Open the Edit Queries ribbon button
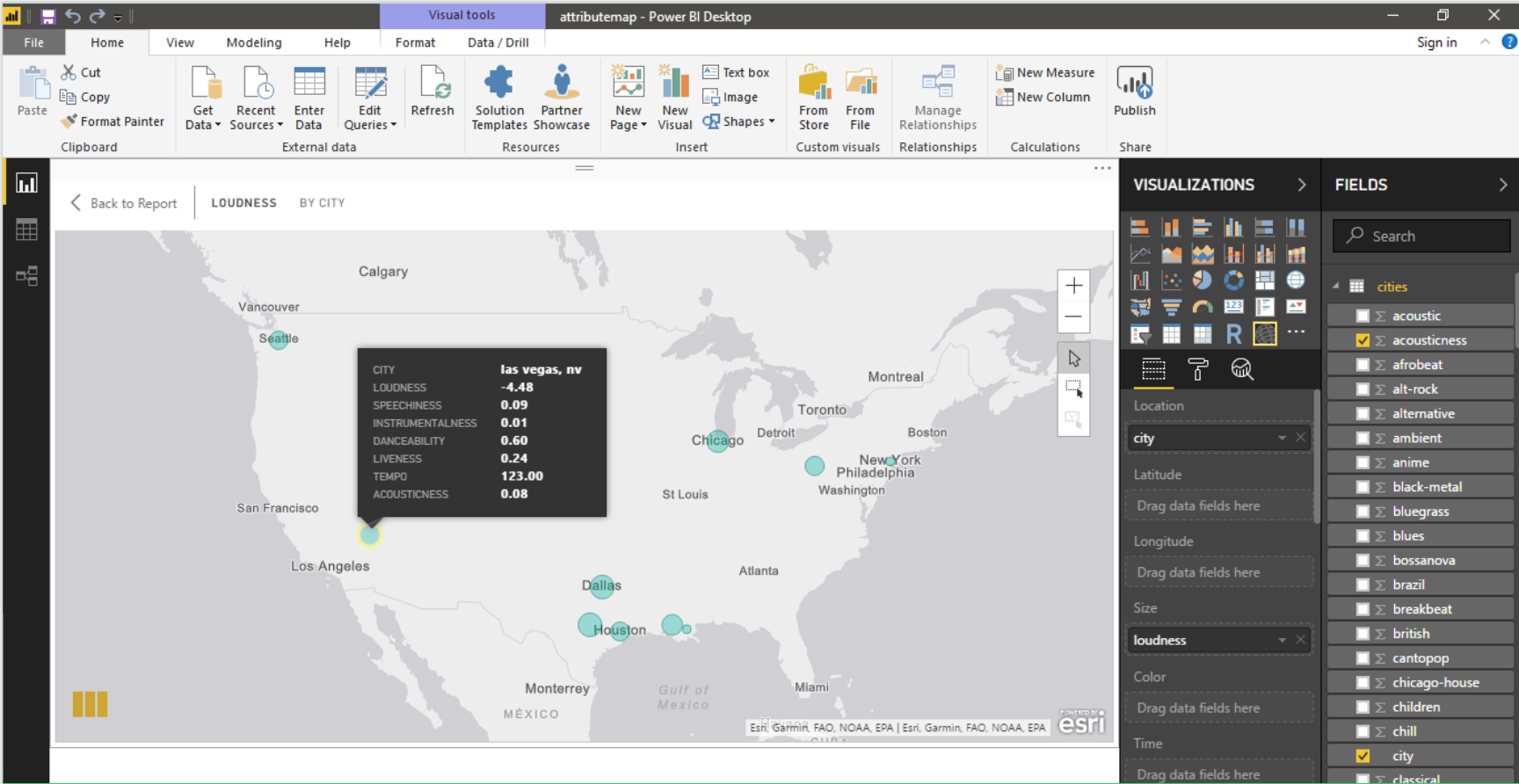 pyautogui.click(x=370, y=98)
